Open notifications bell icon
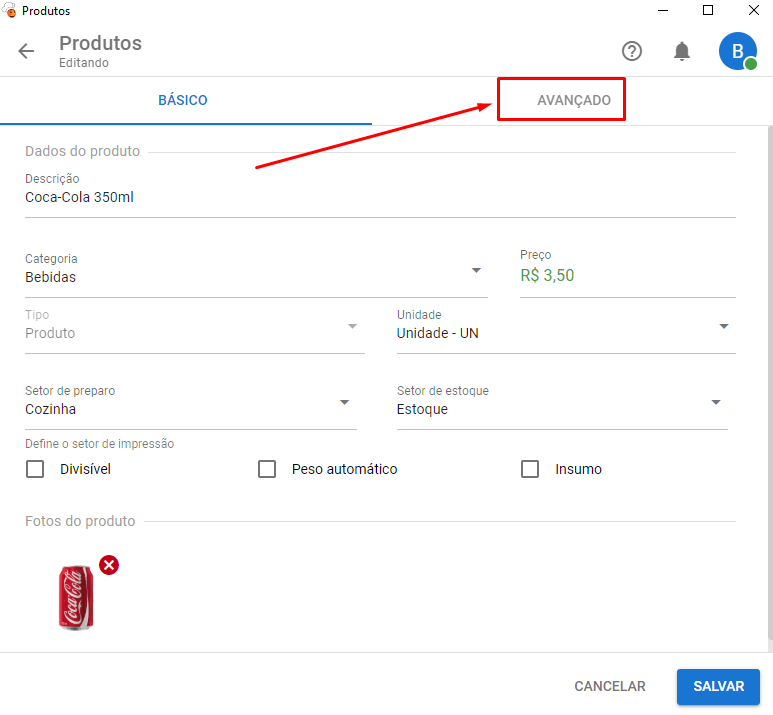The image size is (773, 715). pyautogui.click(x=682, y=52)
